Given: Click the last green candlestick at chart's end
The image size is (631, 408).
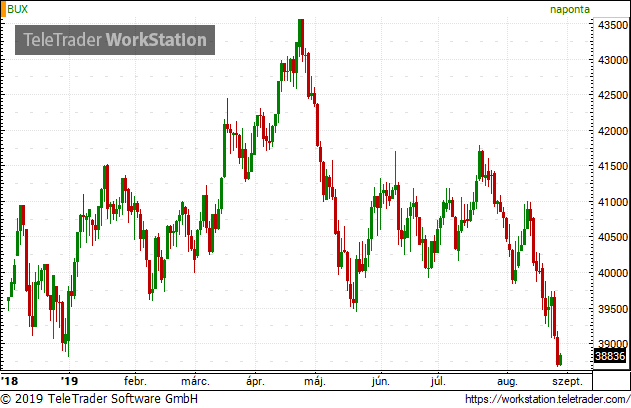Looking at the screenshot, I should pos(561,359).
